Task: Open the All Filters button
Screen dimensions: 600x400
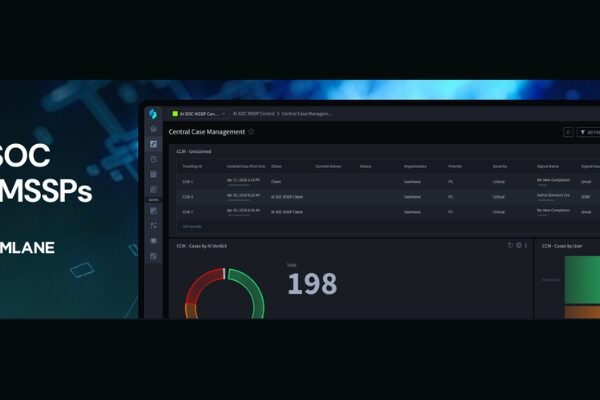Action: [589, 132]
